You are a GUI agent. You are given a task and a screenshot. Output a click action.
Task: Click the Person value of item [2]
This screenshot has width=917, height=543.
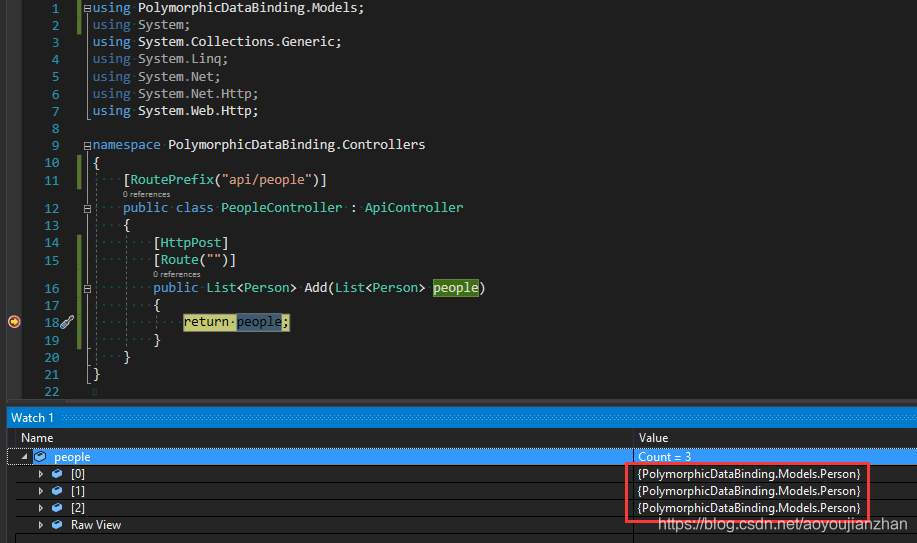749,507
